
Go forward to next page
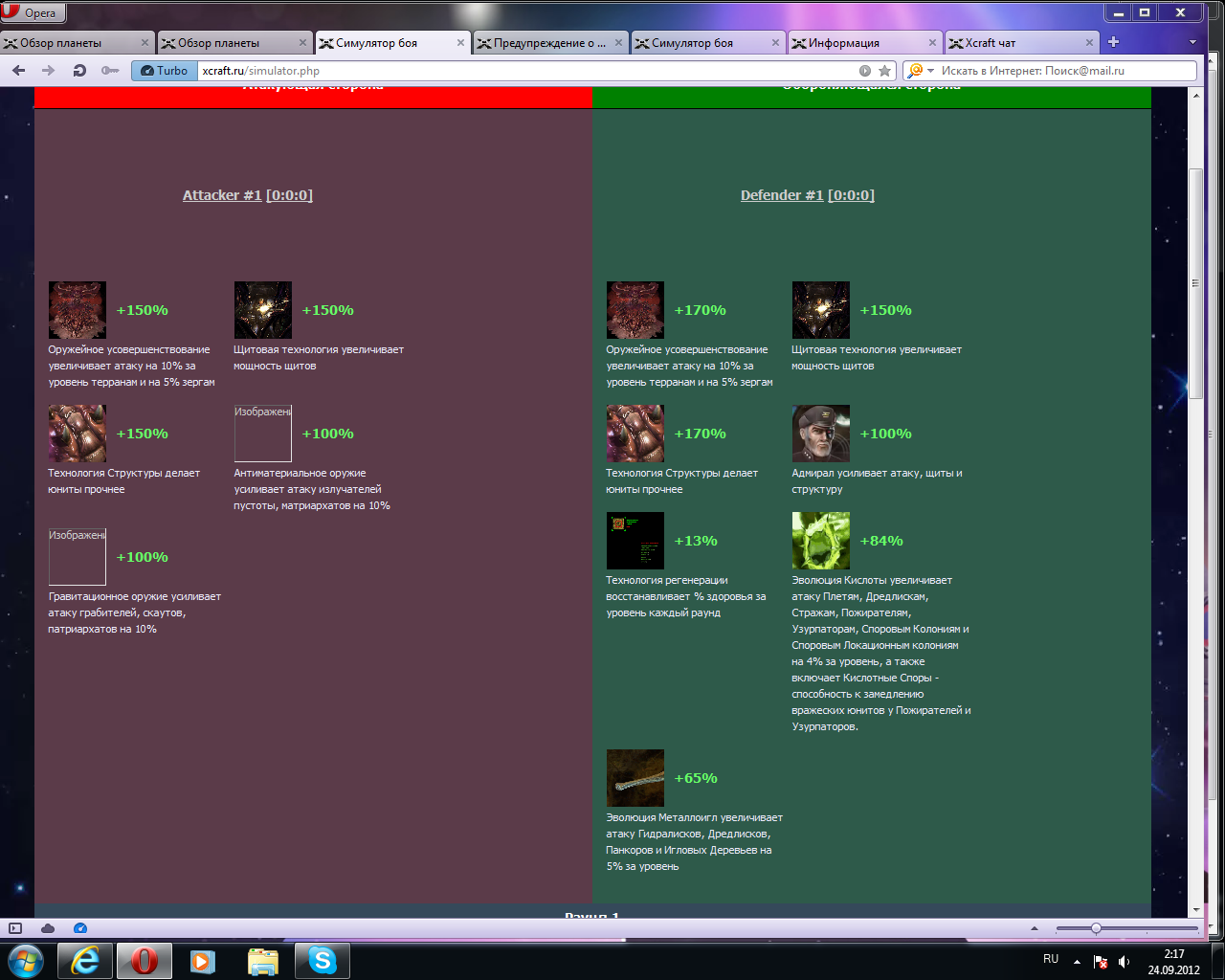click(48, 71)
